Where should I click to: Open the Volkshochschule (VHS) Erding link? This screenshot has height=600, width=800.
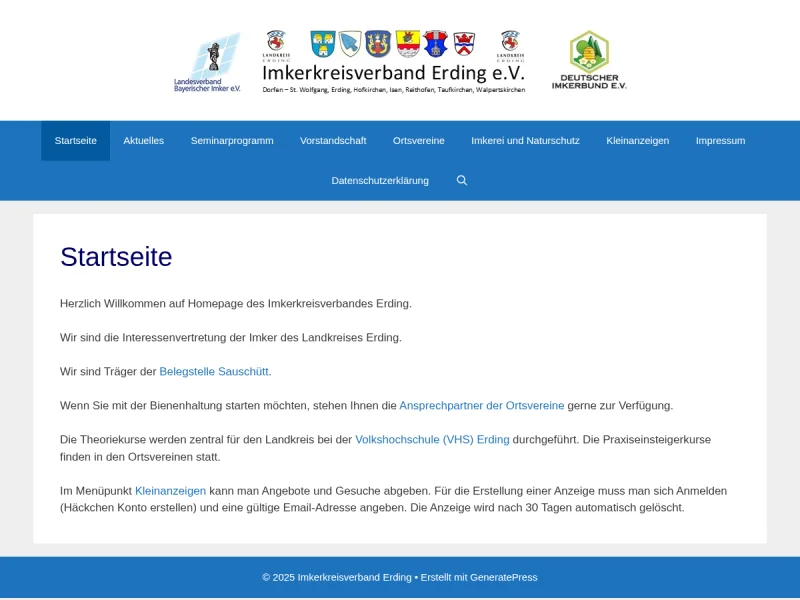click(x=432, y=440)
